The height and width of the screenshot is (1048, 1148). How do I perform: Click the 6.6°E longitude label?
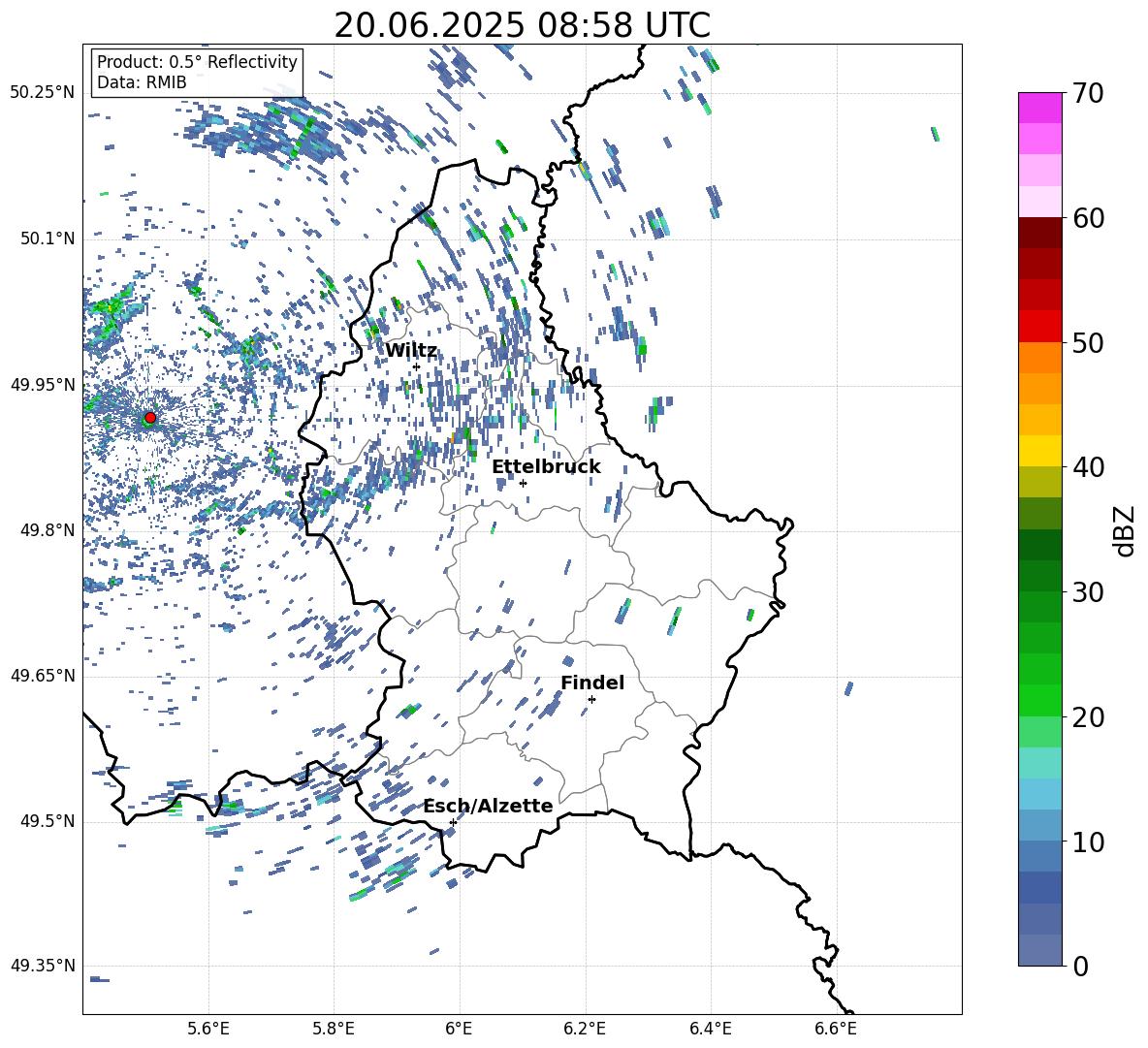coord(836,1029)
